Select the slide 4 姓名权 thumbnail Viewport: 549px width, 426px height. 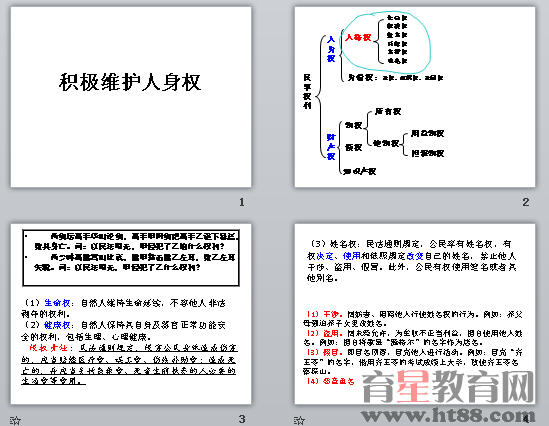(415, 314)
